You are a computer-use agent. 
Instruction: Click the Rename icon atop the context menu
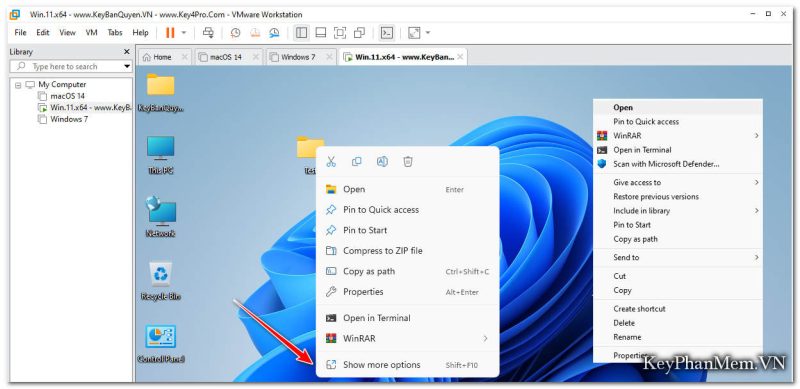382,162
